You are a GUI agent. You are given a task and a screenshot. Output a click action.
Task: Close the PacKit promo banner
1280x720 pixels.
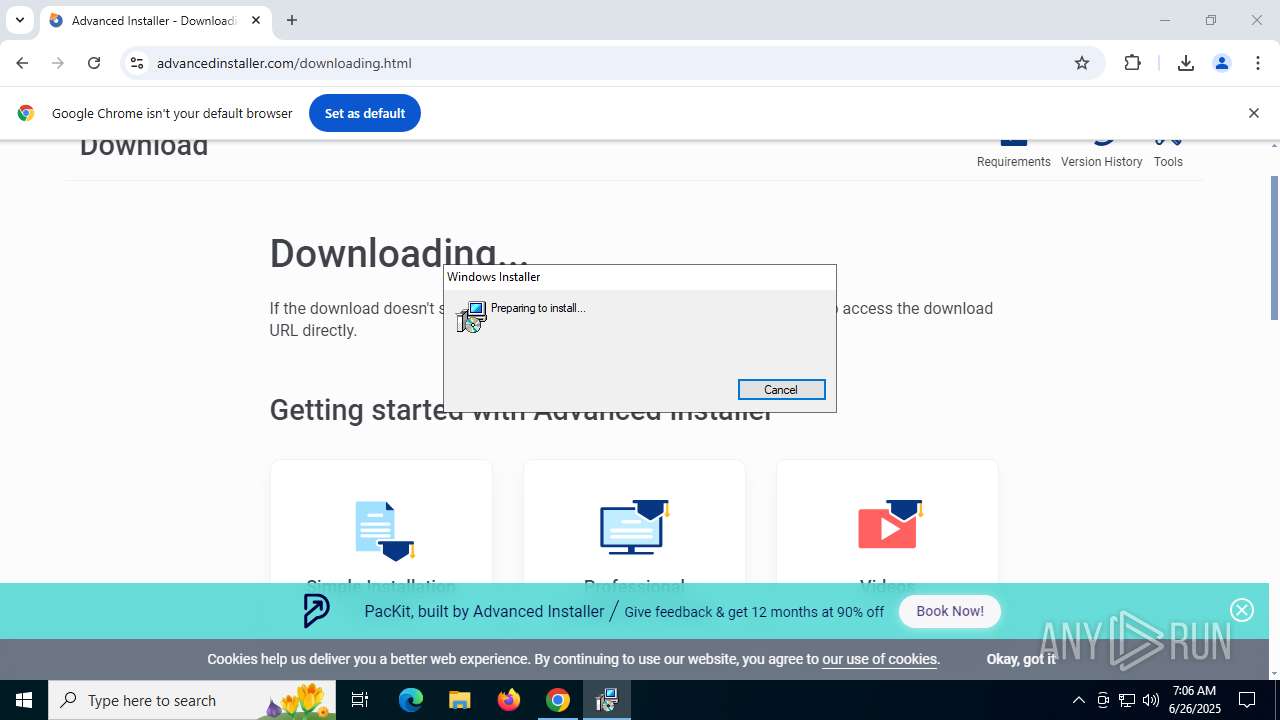point(1242,610)
